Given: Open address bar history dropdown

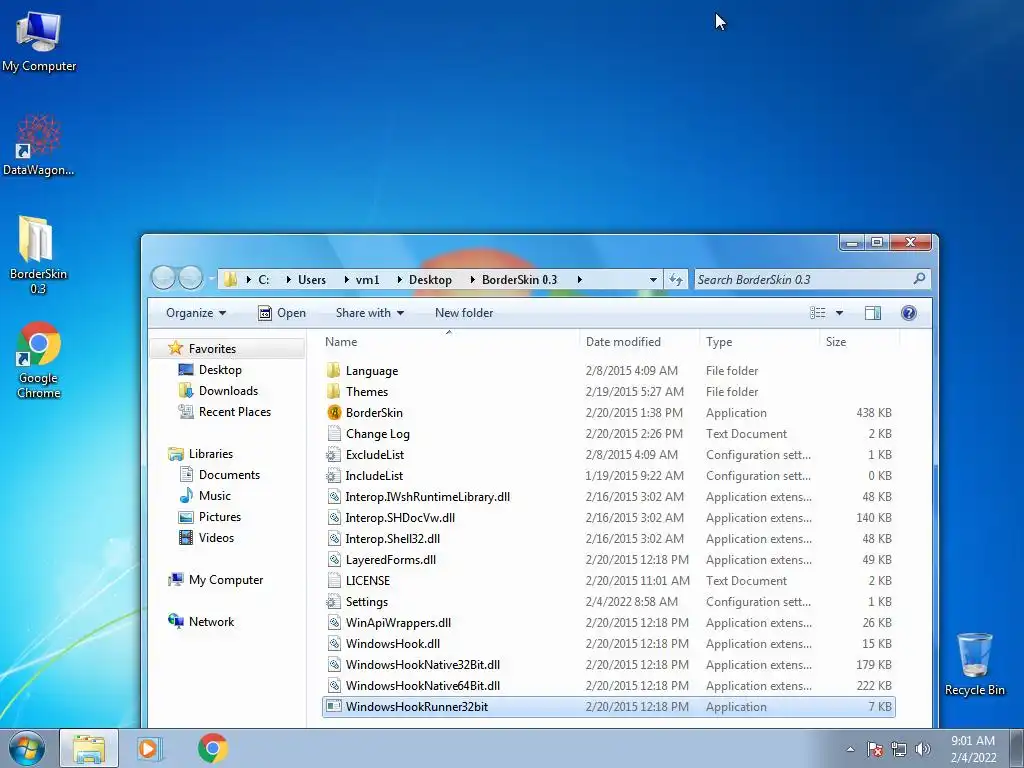Looking at the screenshot, I should 653,280.
